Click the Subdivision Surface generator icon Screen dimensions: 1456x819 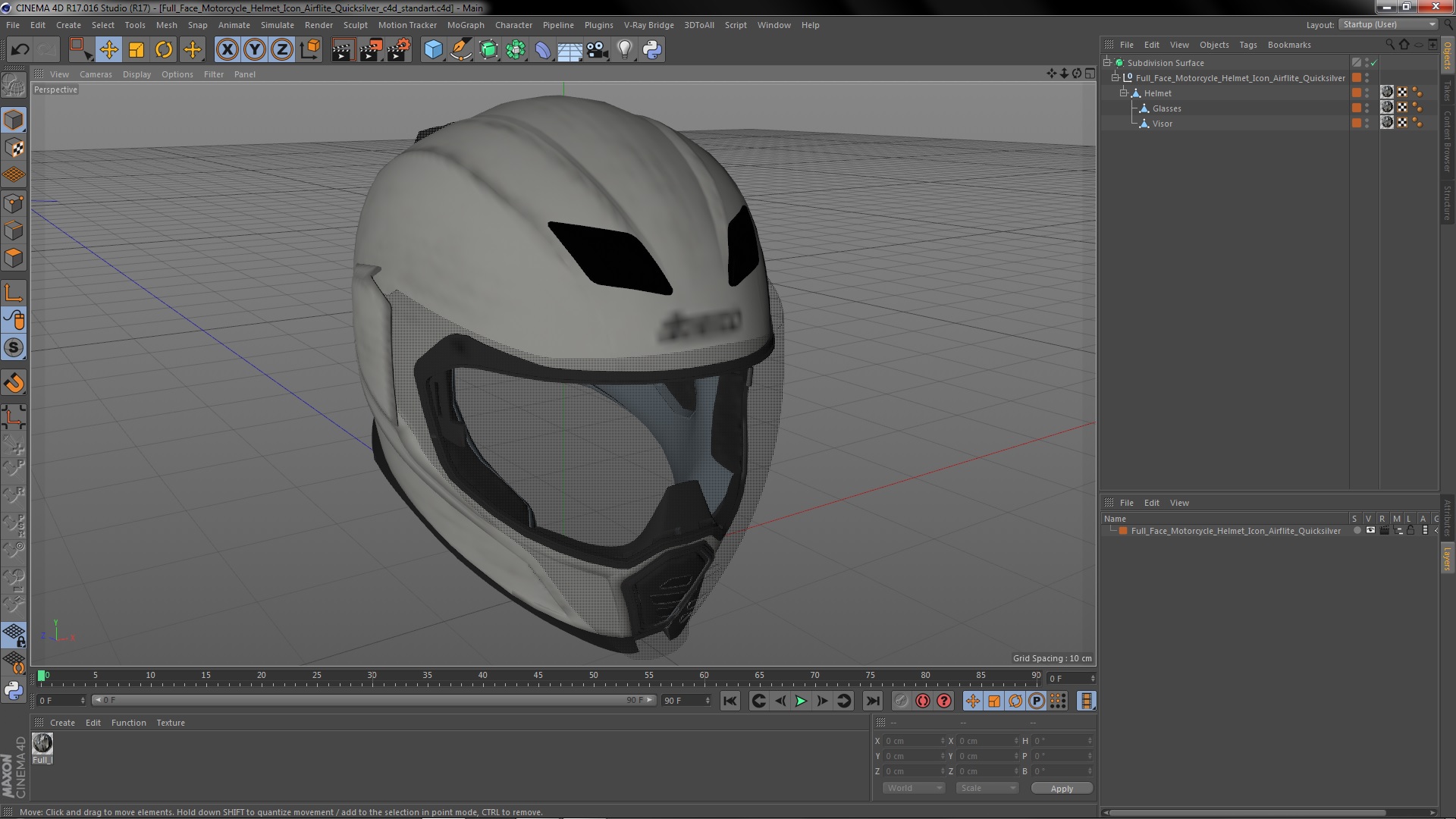click(488, 50)
